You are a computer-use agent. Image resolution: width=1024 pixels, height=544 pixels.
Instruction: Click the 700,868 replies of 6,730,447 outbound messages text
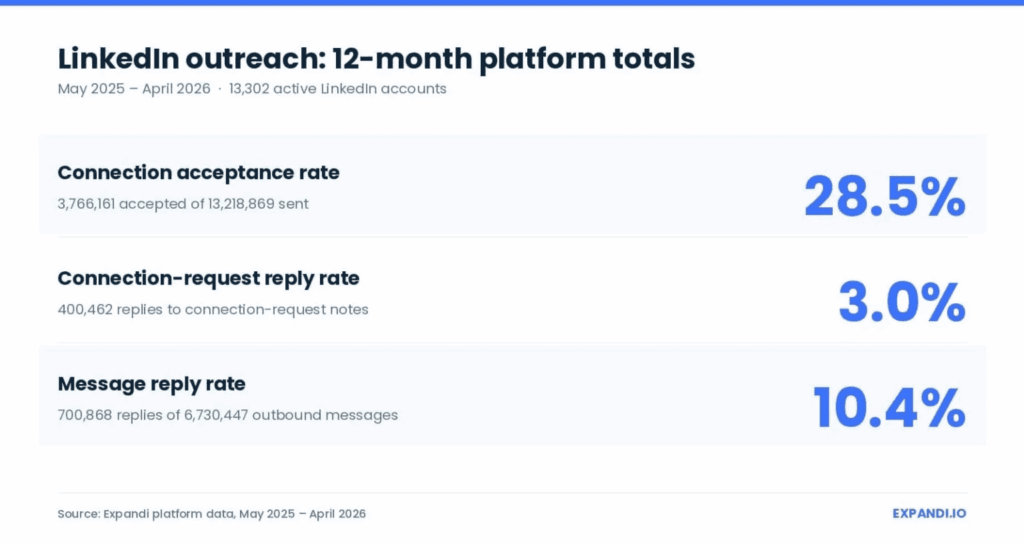point(227,415)
